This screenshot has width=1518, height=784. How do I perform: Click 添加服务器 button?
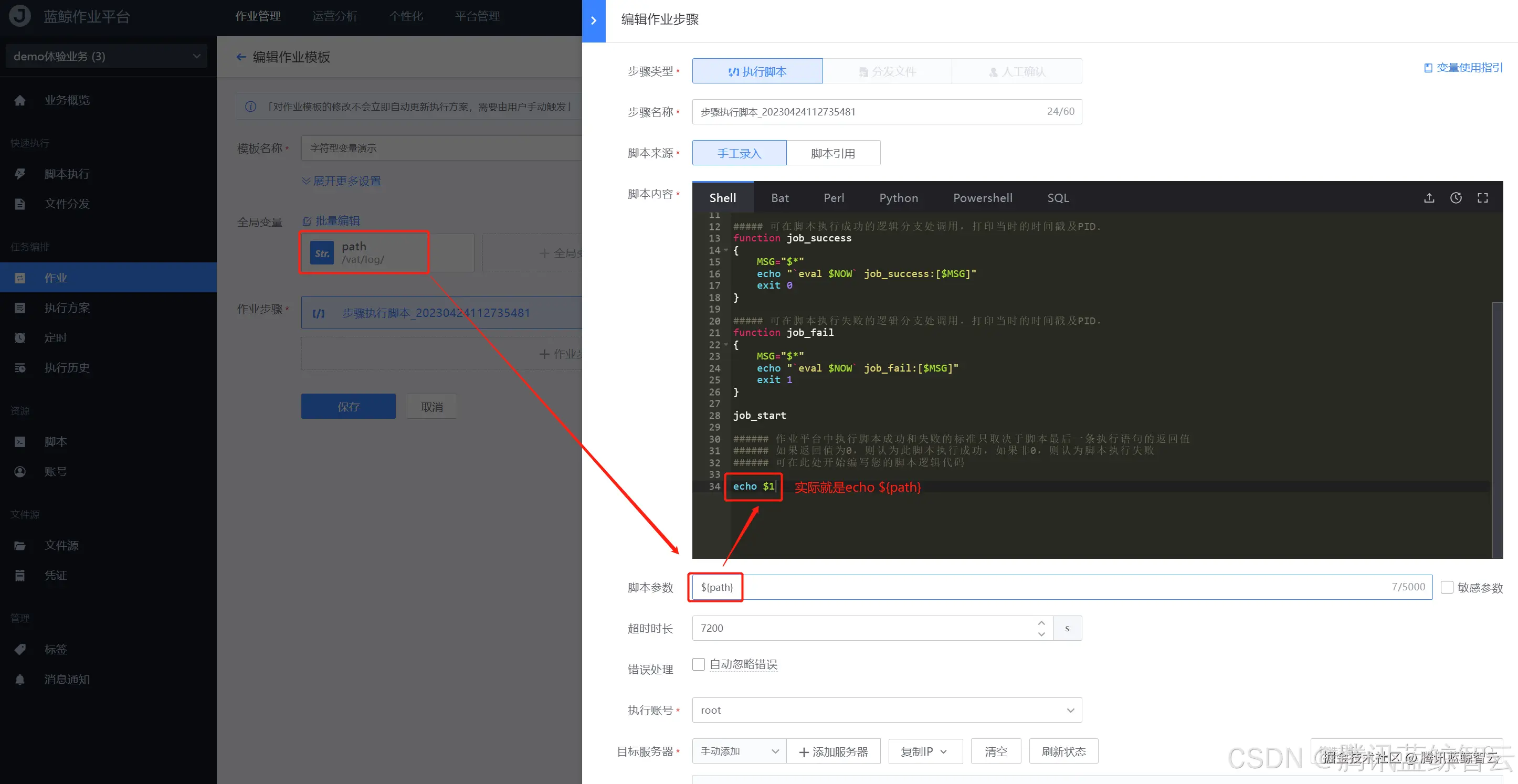click(833, 751)
